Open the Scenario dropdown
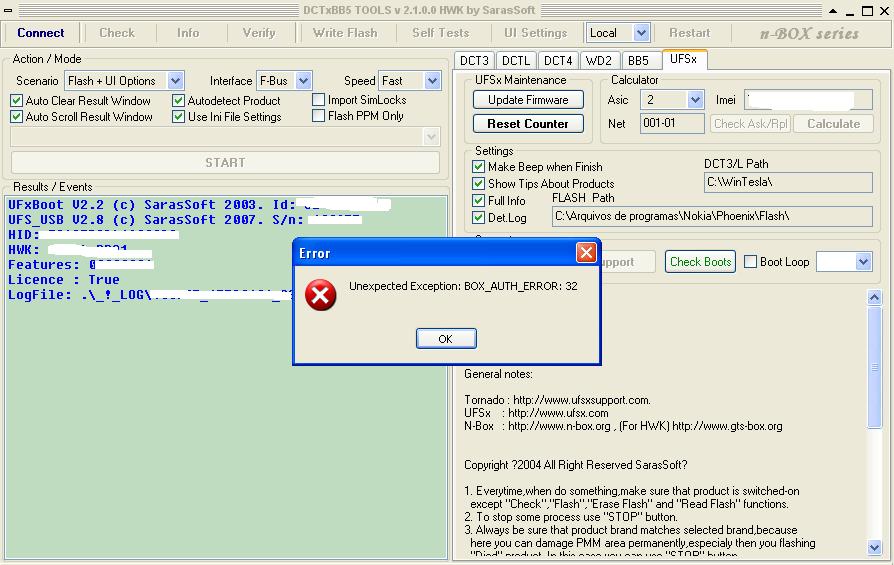Viewport: 894px width, 565px height. click(176, 81)
